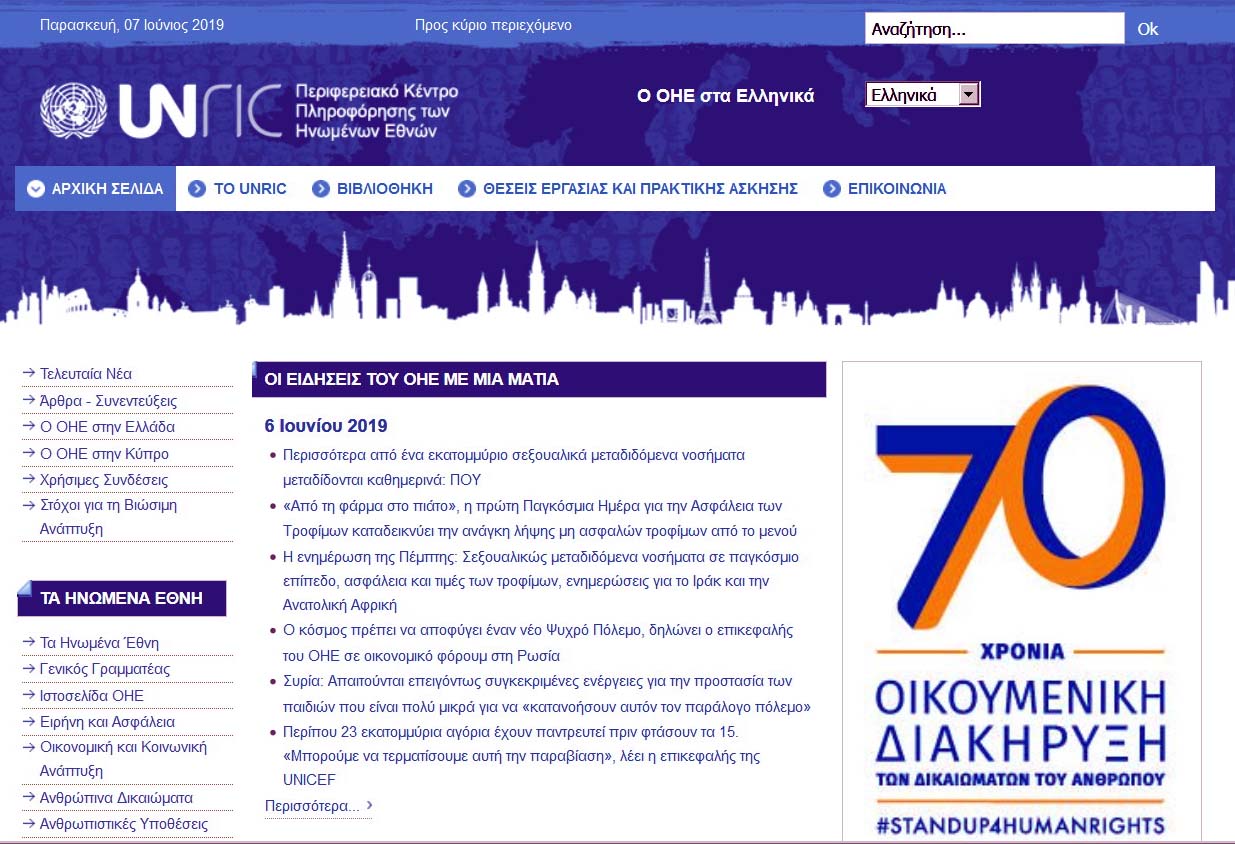The image size is (1235, 844).
Task: Open Άρθρα - Συνεντεύξεις sidebar link
Action: [x=108, y=401]
